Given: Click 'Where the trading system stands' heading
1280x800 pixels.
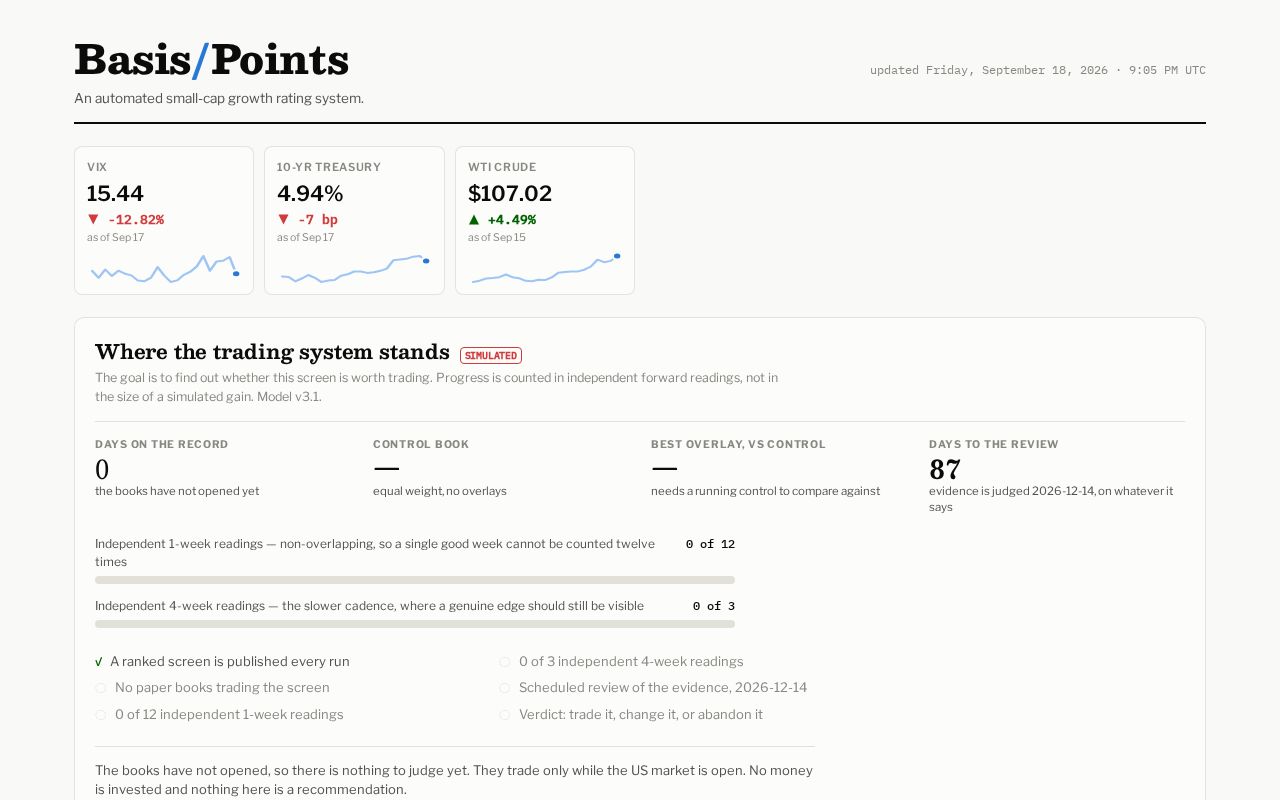Looking at the screenshot, I should [x=272, y=352].
